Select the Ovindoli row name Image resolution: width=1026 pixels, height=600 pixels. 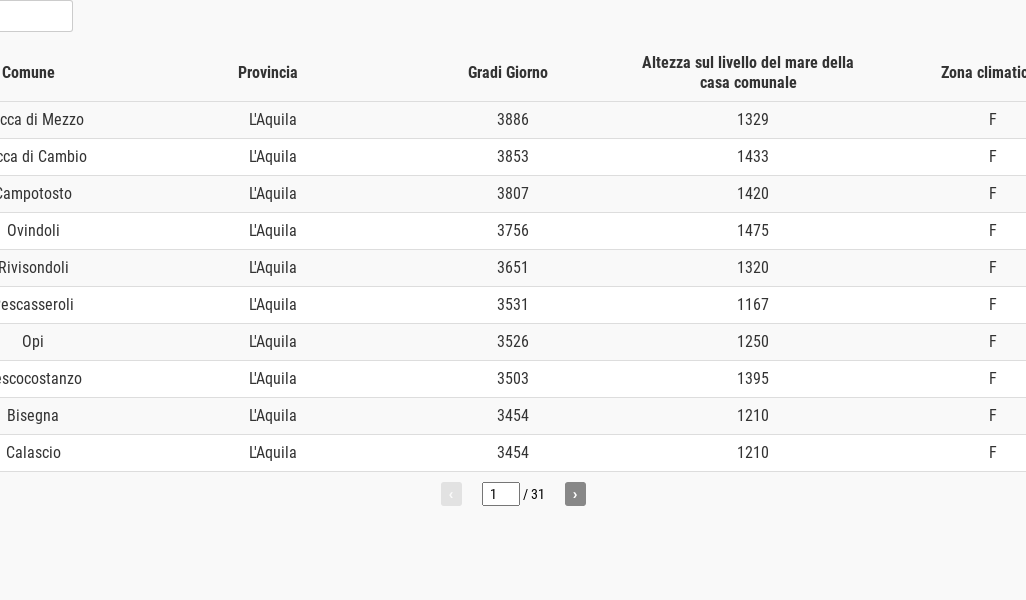pyautogui.click(x=33, y=231)
